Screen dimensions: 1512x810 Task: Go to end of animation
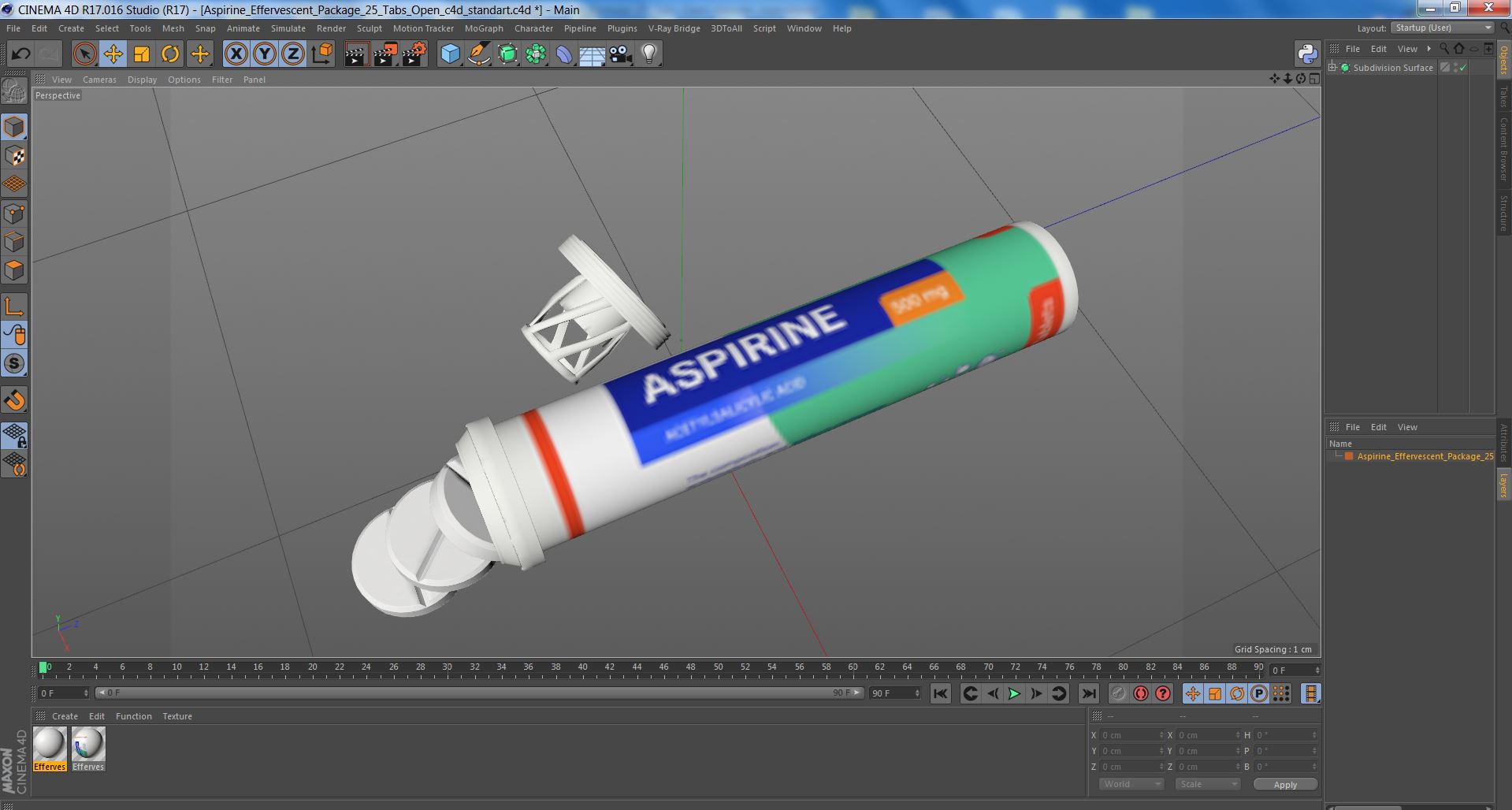pyautogui.click(x=1088, y=693)
